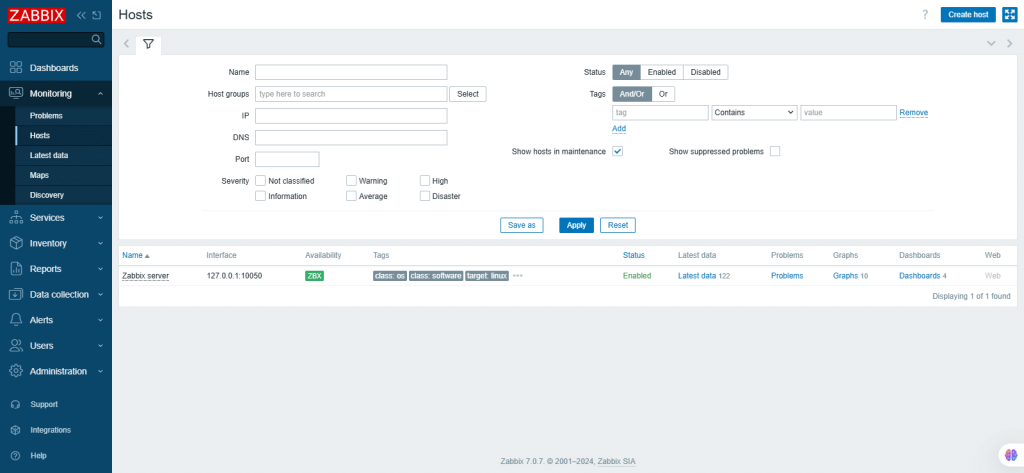Open Latest data under Monitoring
1024x473 pixels.
tap(49, 155)
